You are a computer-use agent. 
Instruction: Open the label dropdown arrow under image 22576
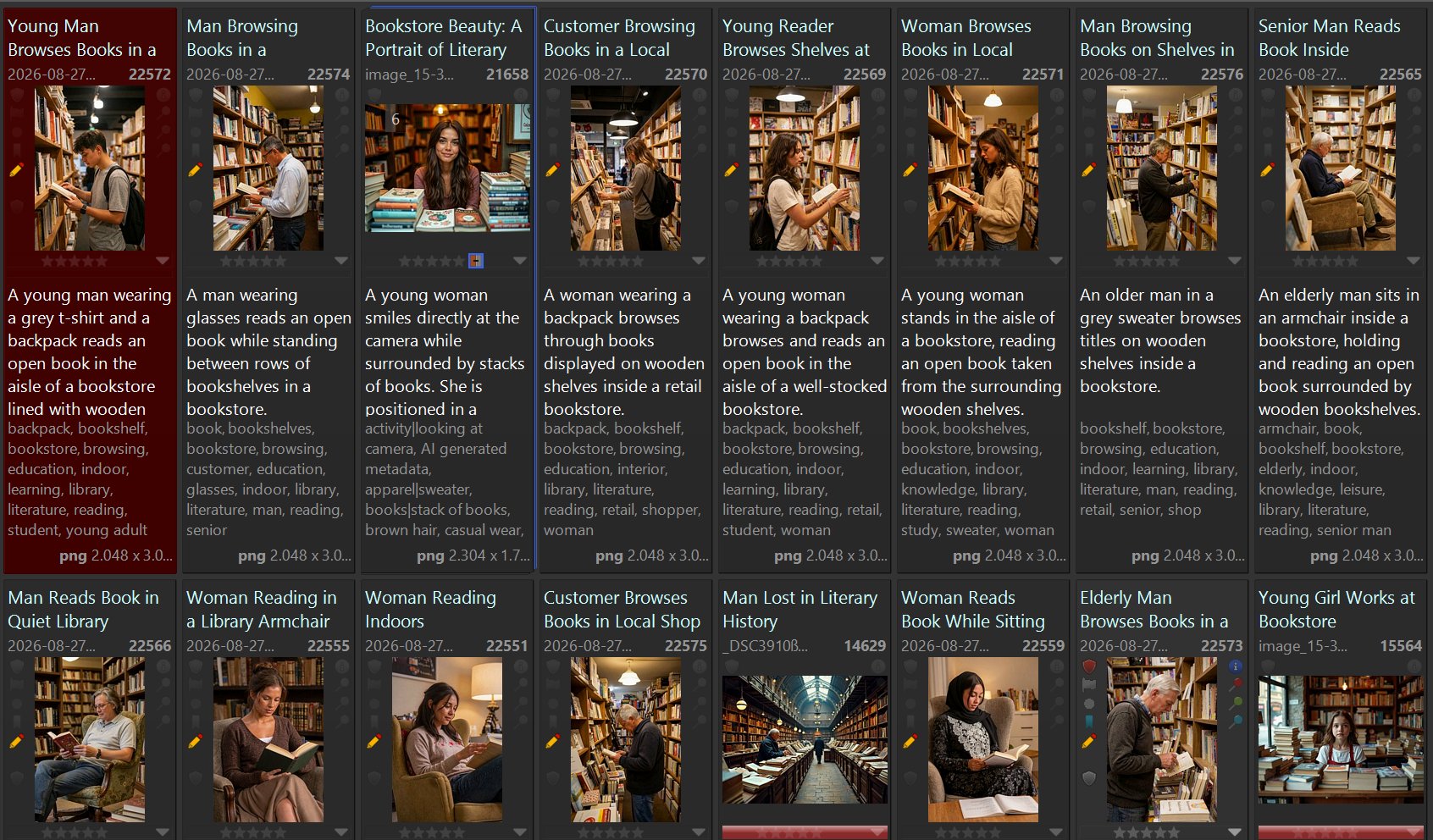pos(1235,261)
